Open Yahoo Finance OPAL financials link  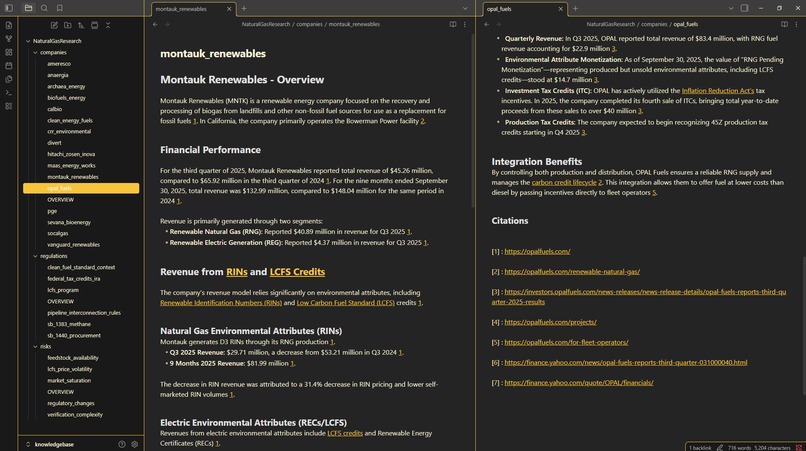click(579, 383)
